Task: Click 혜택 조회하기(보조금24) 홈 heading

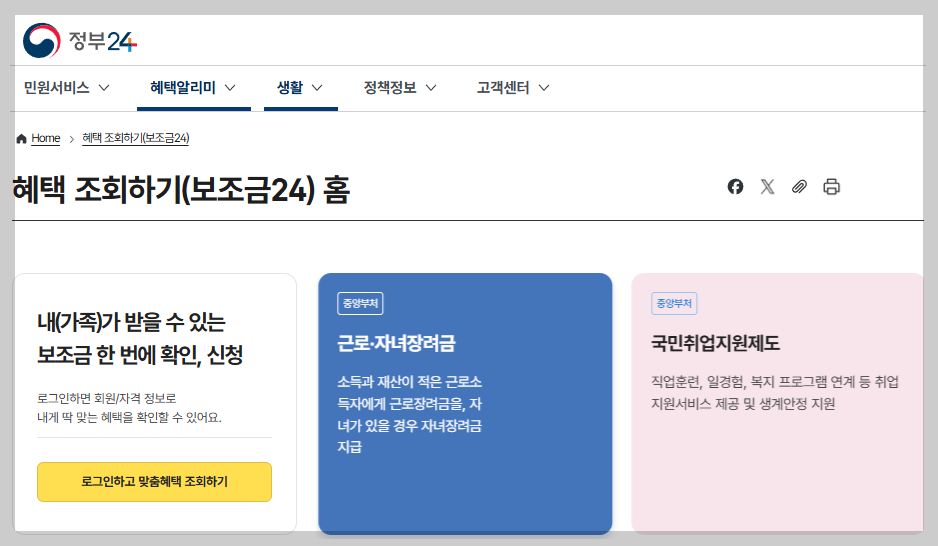Action: (181, 190)
